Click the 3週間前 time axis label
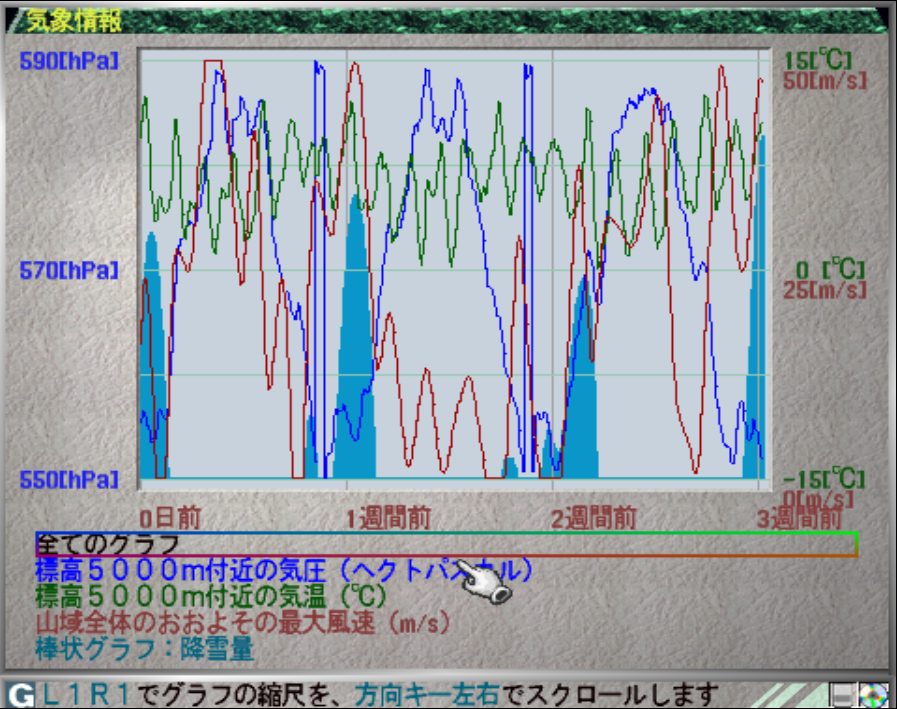The image size is (897, 709). click(x=799, y=518)
